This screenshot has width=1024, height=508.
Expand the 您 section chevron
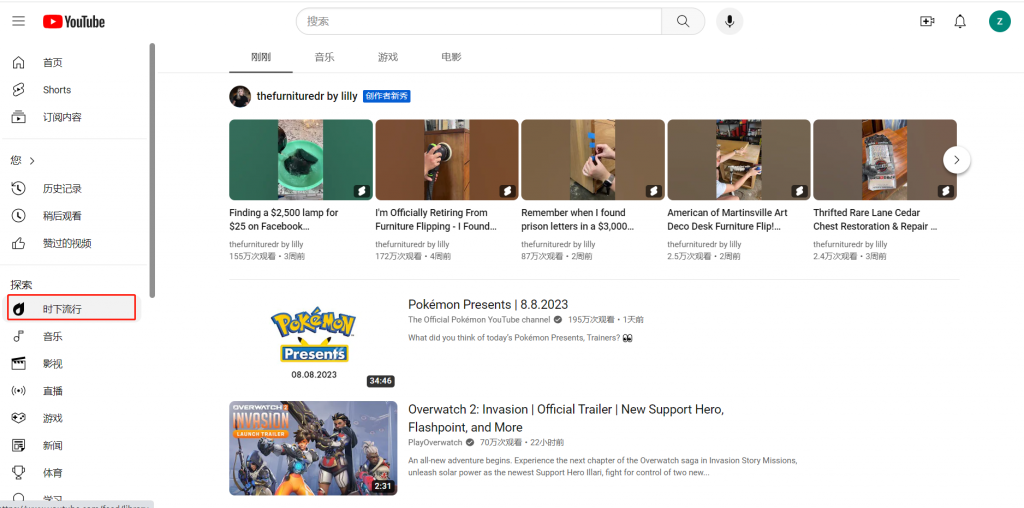coord(32,161)
